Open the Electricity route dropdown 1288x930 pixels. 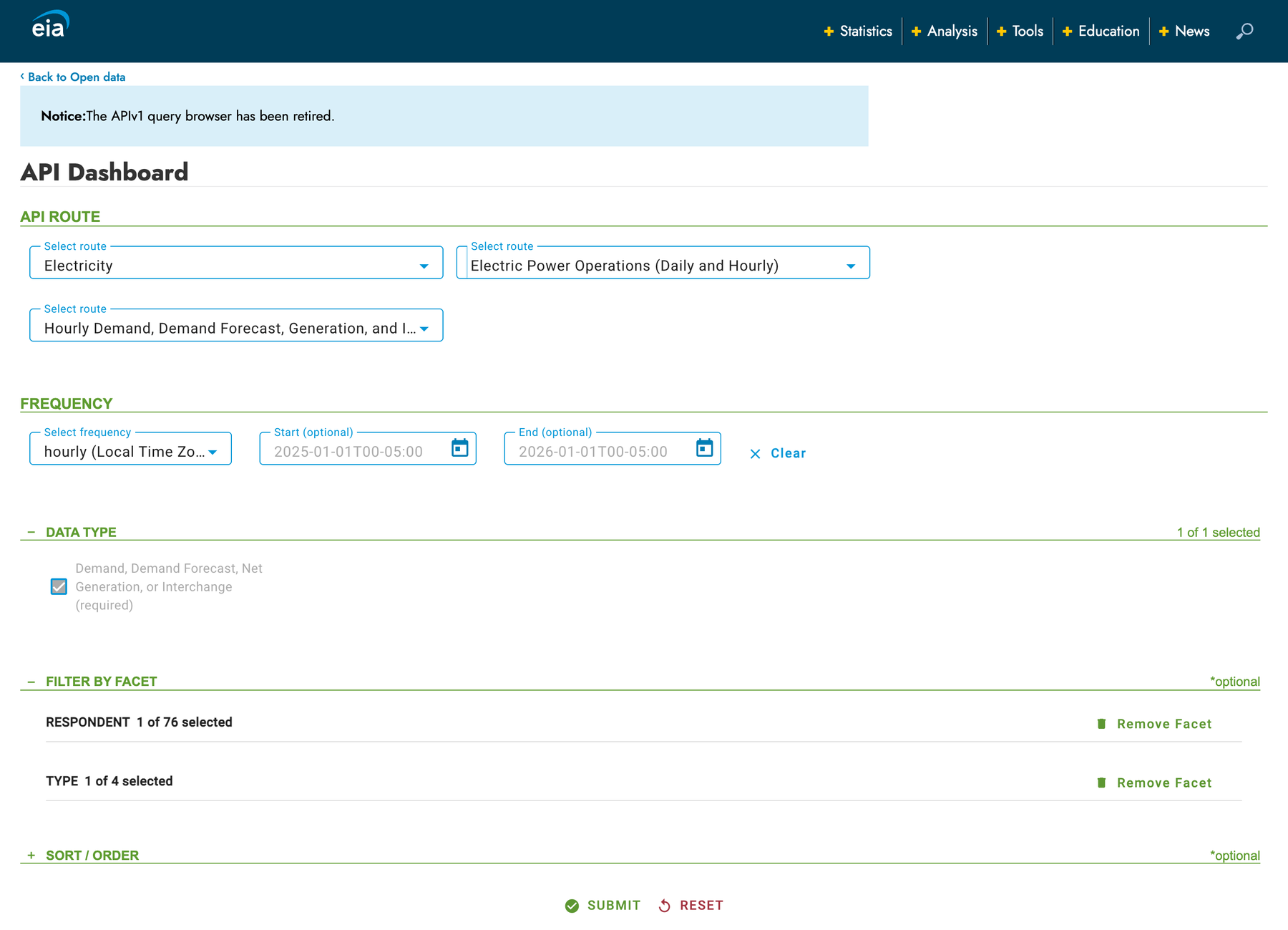[x=236, y=263]
